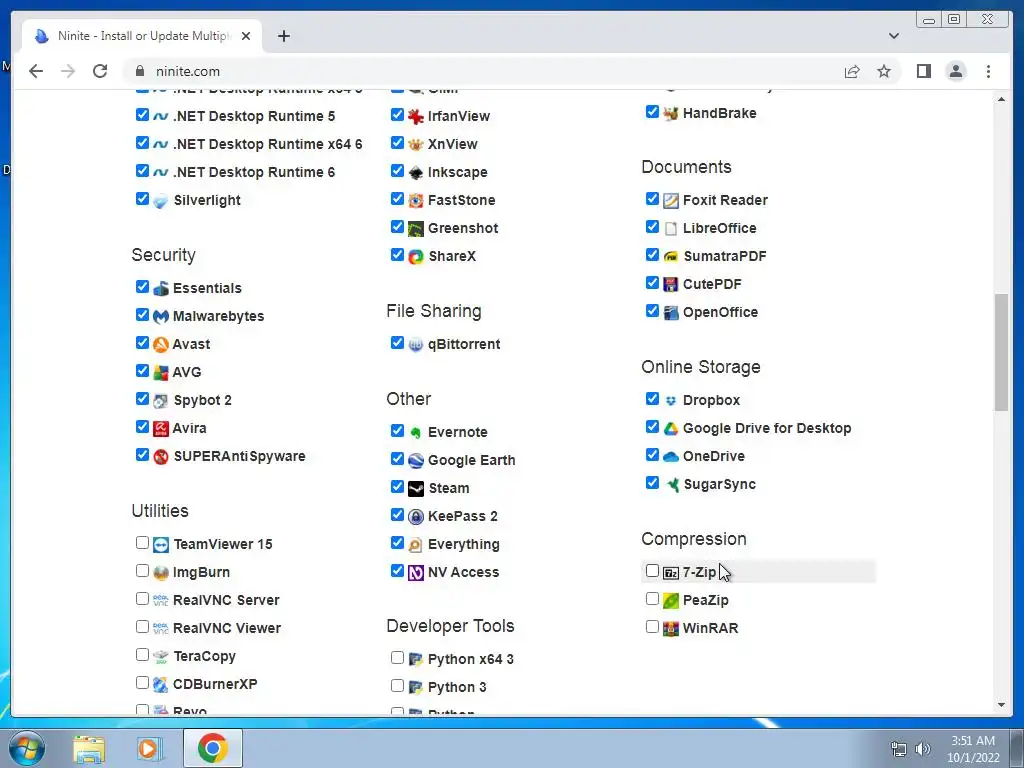
Task: Click the page's vertical scrollbar thumb
Action: 1001,353
